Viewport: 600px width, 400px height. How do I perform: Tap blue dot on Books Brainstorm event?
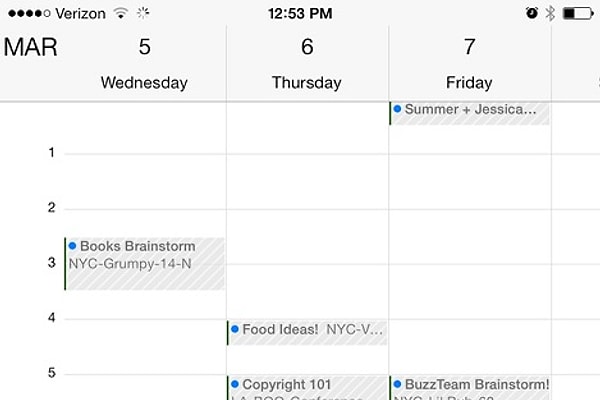[x=72, y=246]
